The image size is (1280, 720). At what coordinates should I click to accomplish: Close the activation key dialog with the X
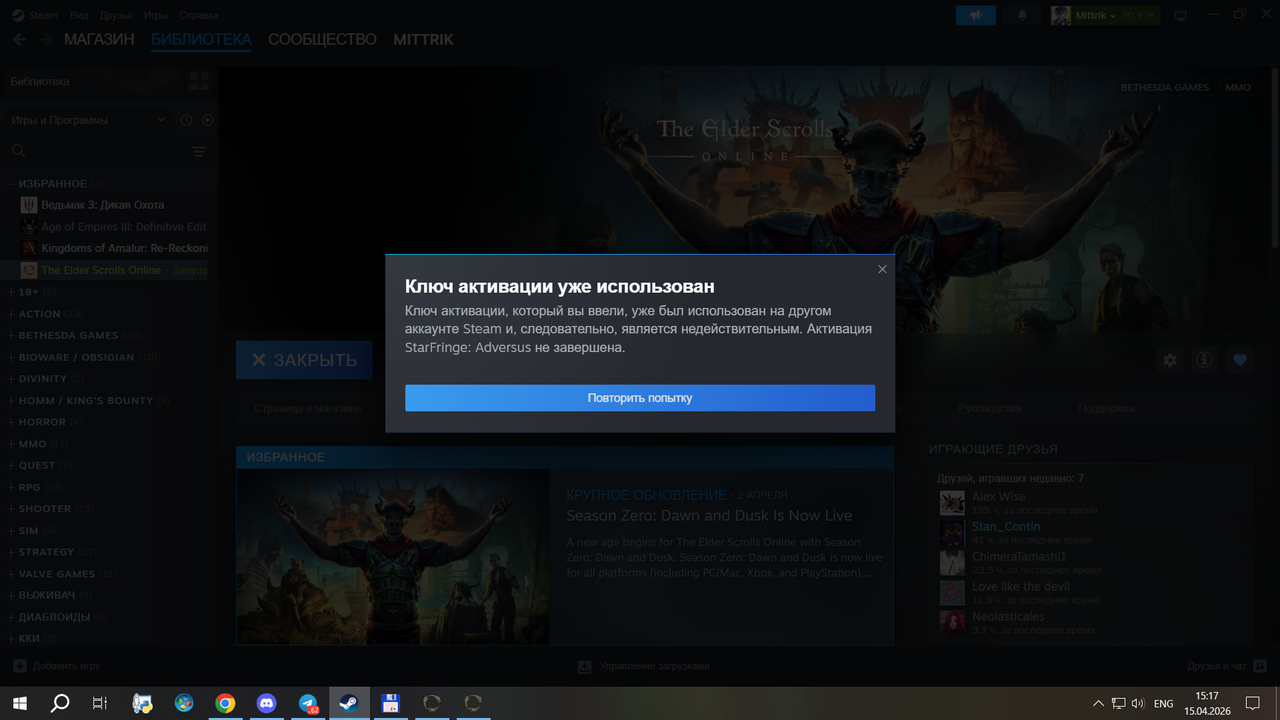(882, 269)
